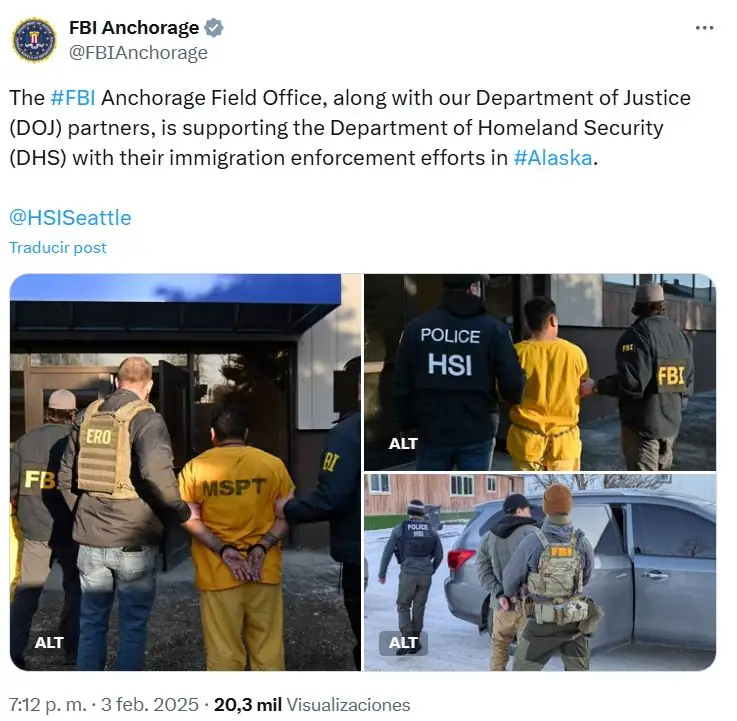Click the blue verified checkmark badge

(x=213, y=28)
